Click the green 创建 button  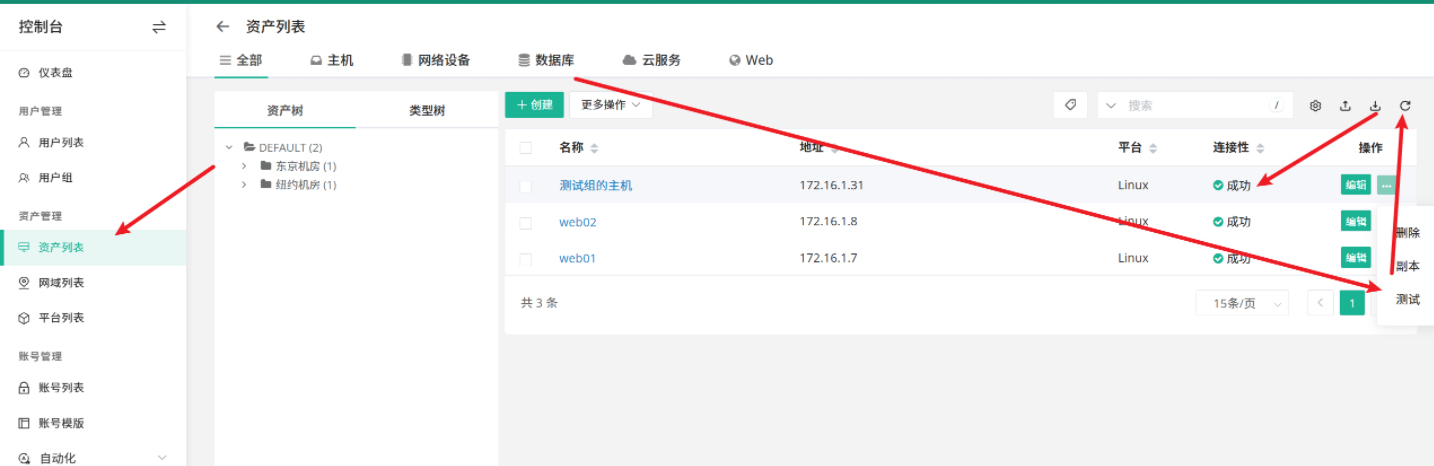pos(535,105)
